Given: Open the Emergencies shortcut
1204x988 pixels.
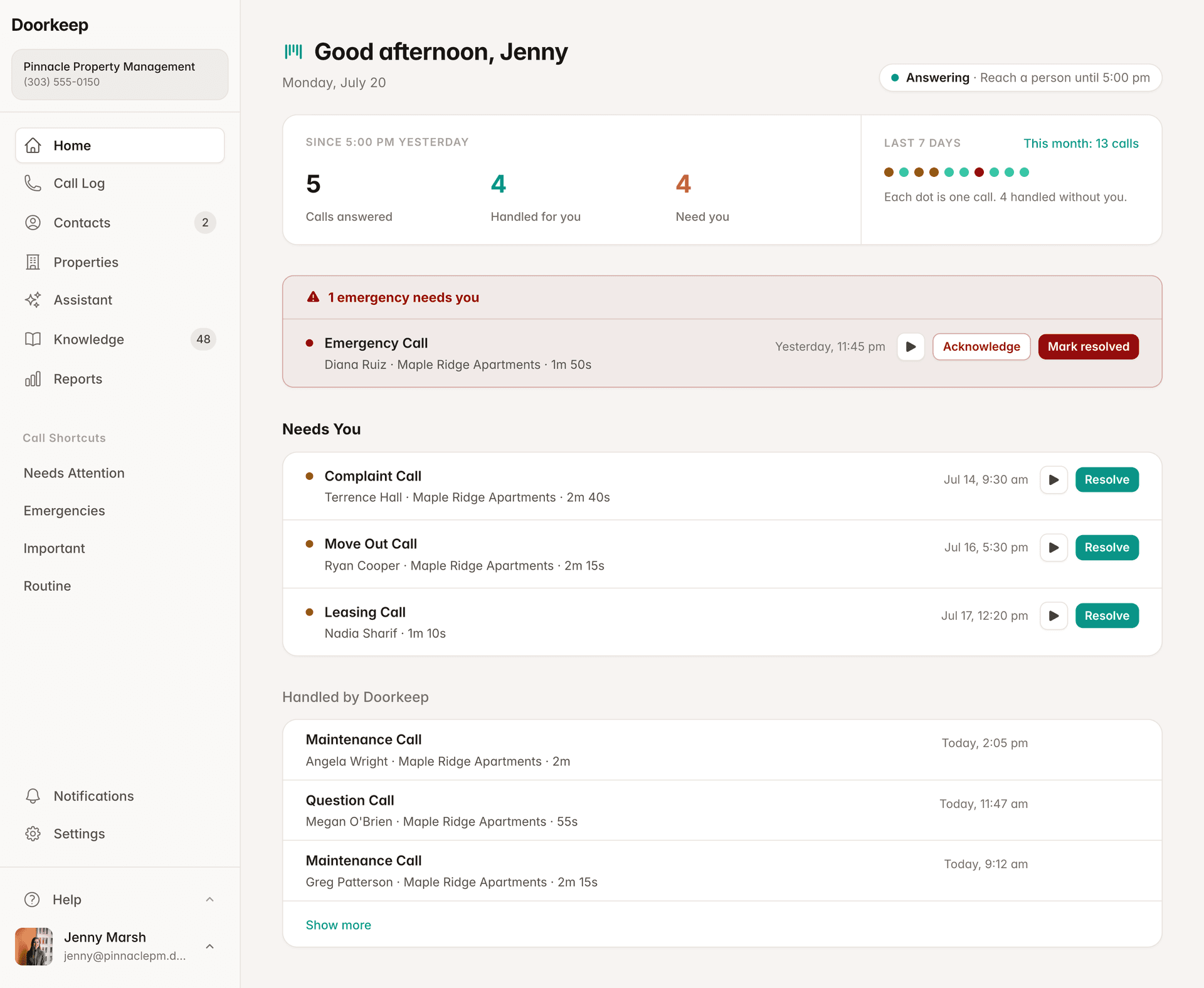Looking at the screenshot, I should (x=64, y=511).
